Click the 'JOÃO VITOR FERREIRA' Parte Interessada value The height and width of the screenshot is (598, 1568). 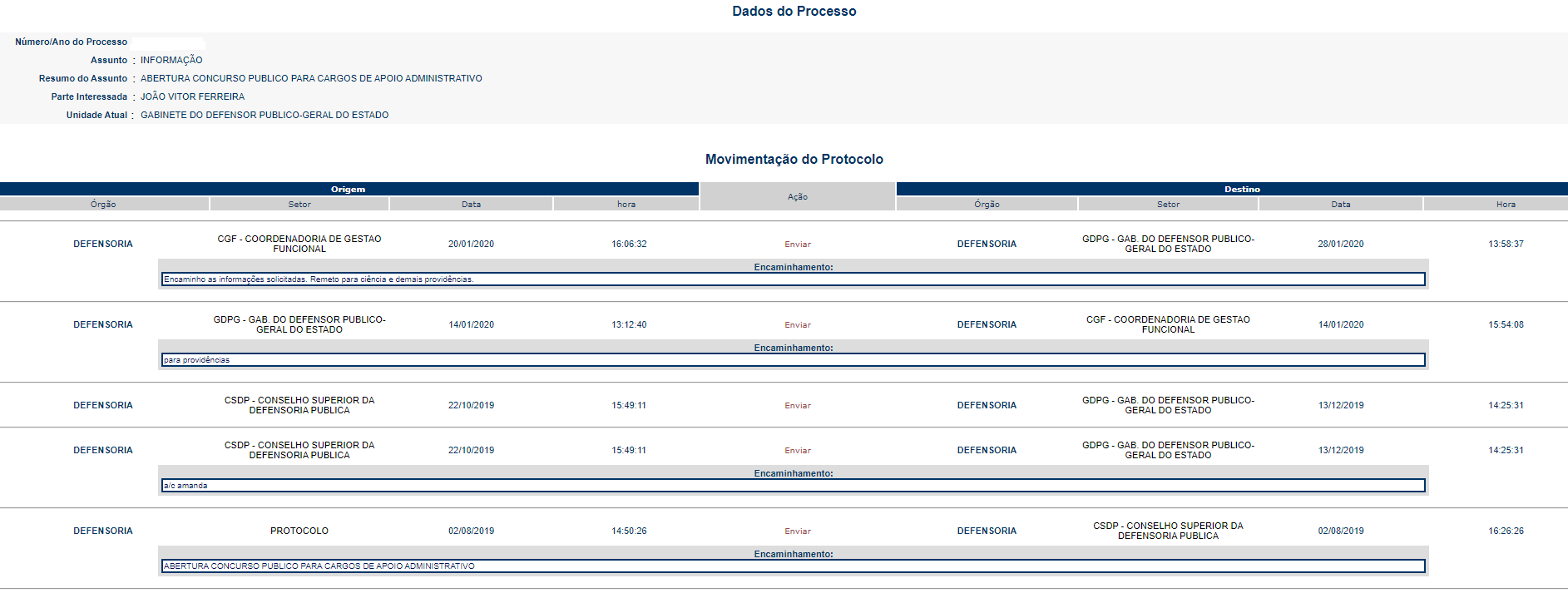192,96
